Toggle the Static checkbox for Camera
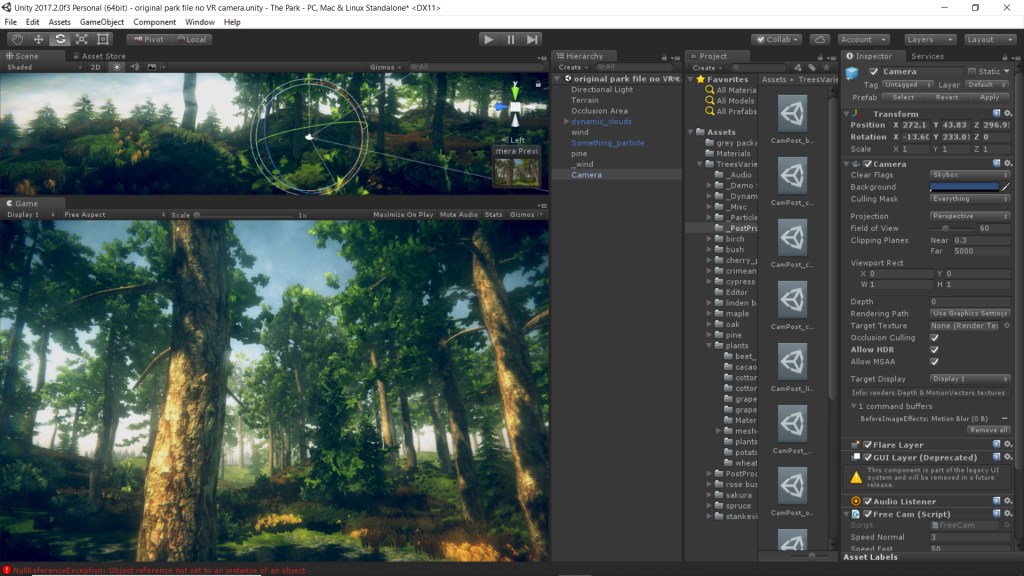1024x576 pixels. (972, 72)
